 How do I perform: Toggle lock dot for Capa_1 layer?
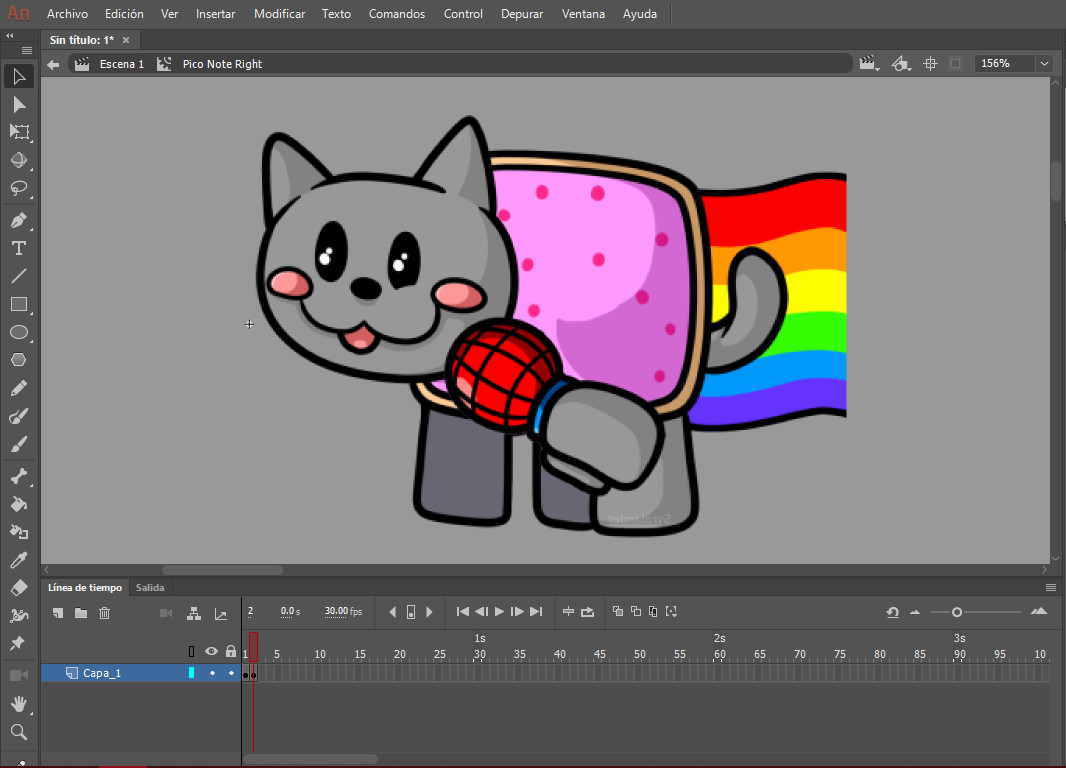pyautogui.click(x=231, y=673)
